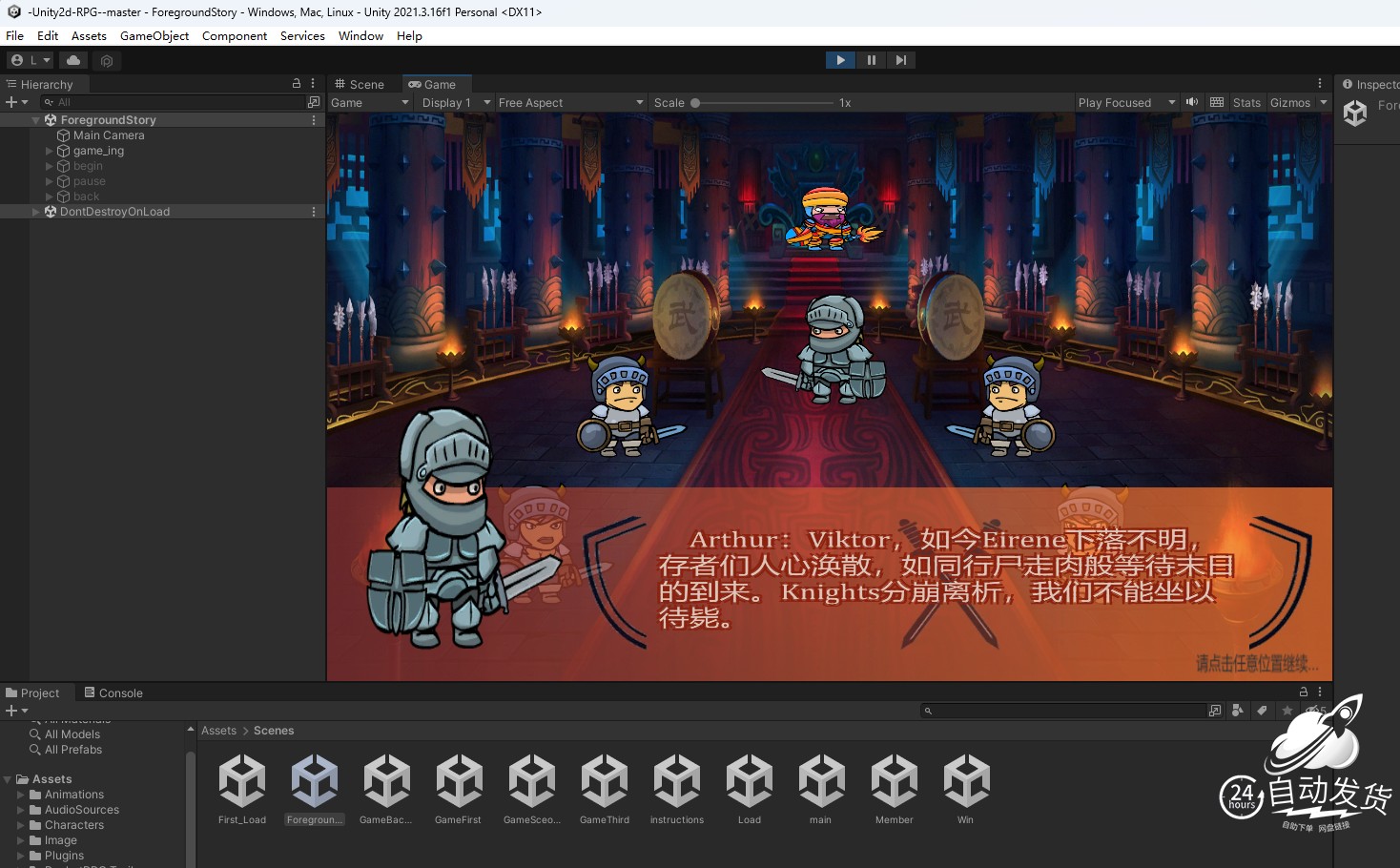The height and width of the screenshot is (868, 1400).
Task: Toggle Gizmos in Game view
Action: pos(1289,103)
